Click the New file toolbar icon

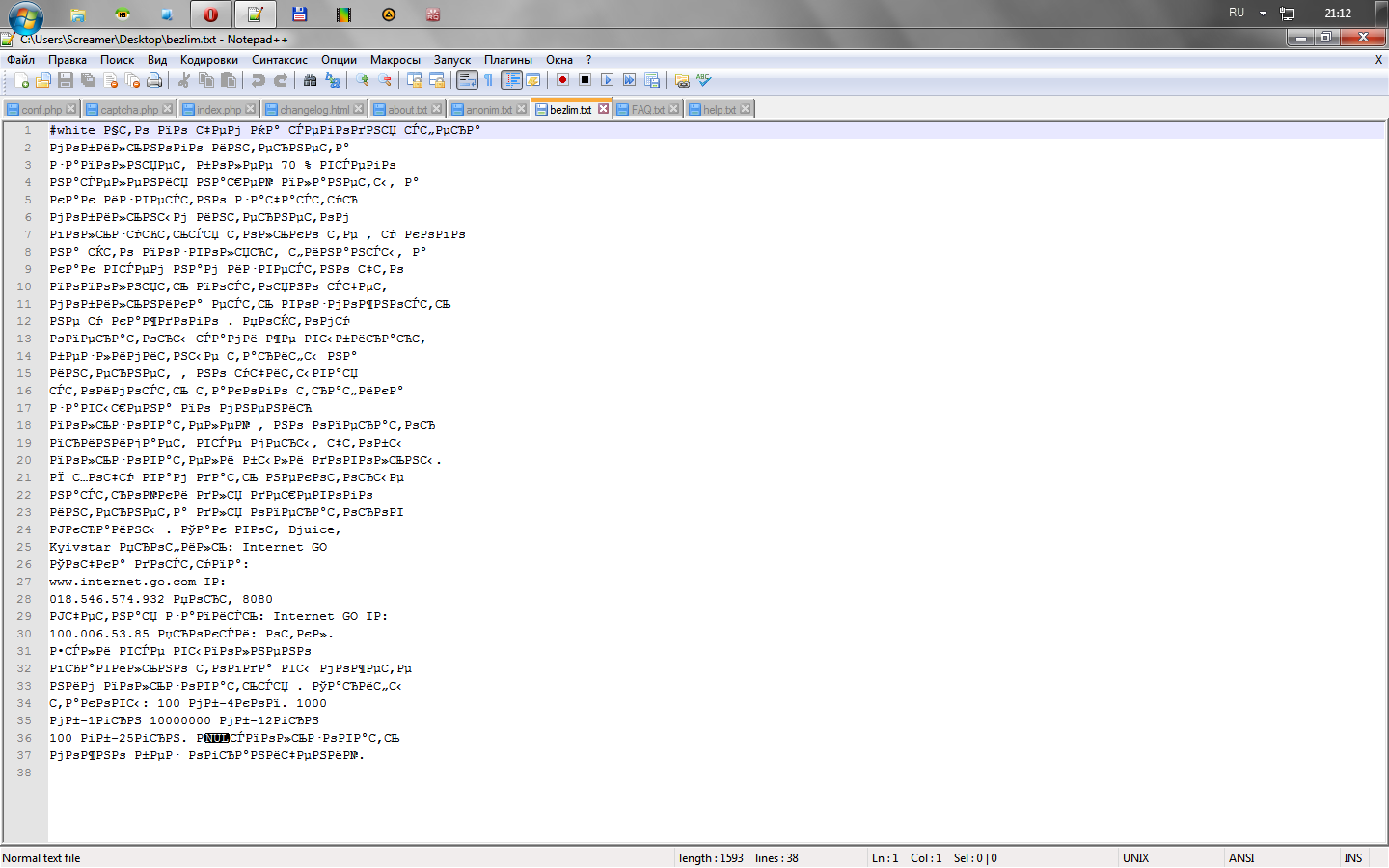point(21,81)
